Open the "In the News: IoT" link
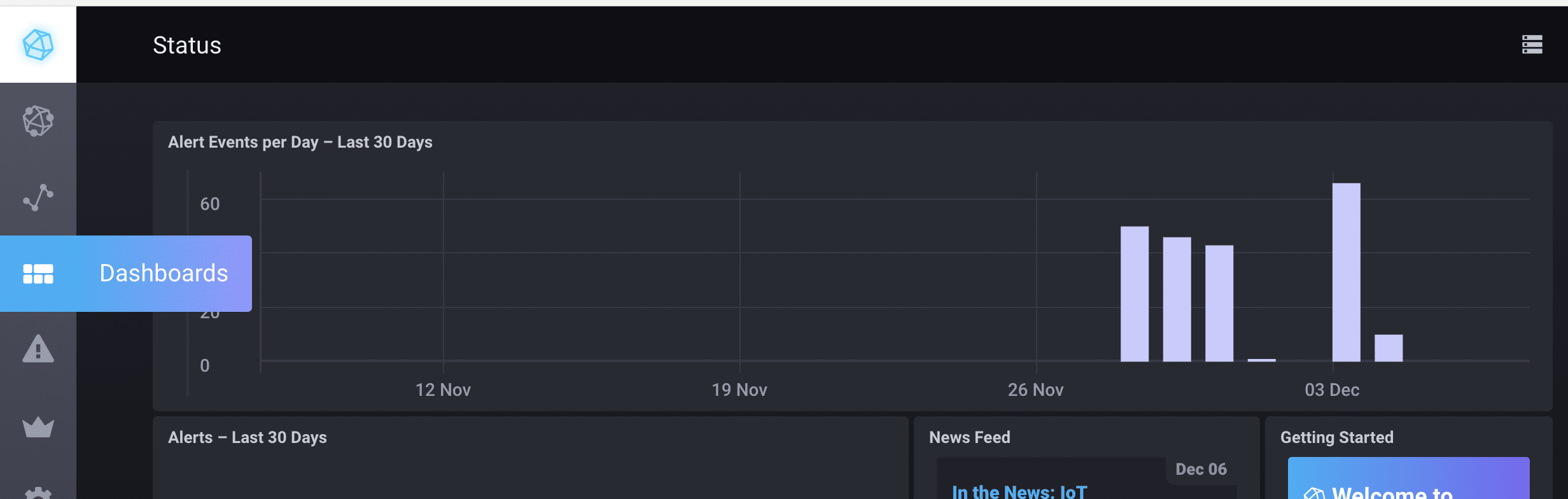The height and width of the screenshot is (499, 1568). coord(1019,491)
